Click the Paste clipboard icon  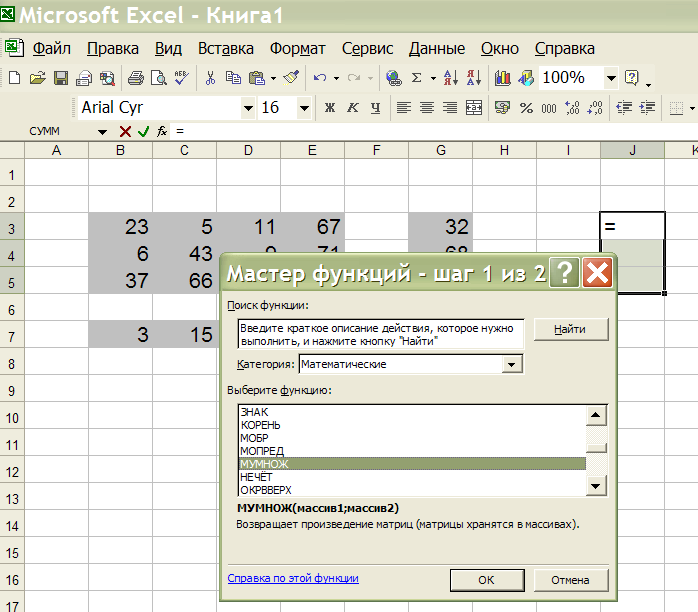[257, 78]
